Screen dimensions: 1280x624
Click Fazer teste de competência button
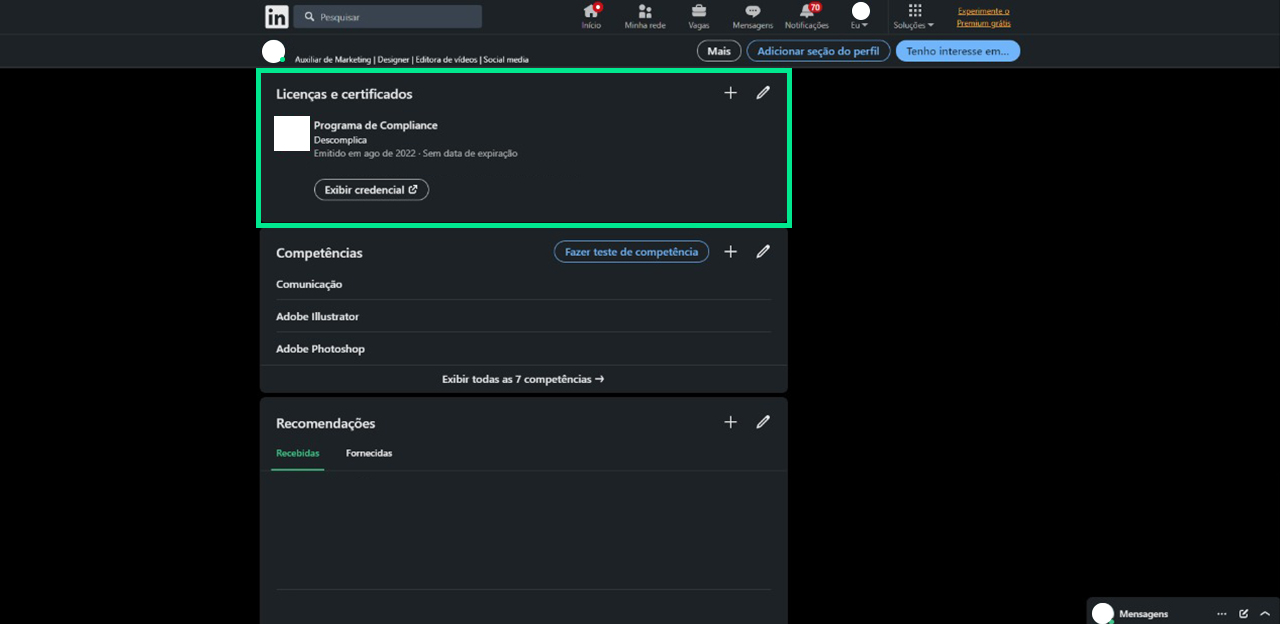pos(631,252)
